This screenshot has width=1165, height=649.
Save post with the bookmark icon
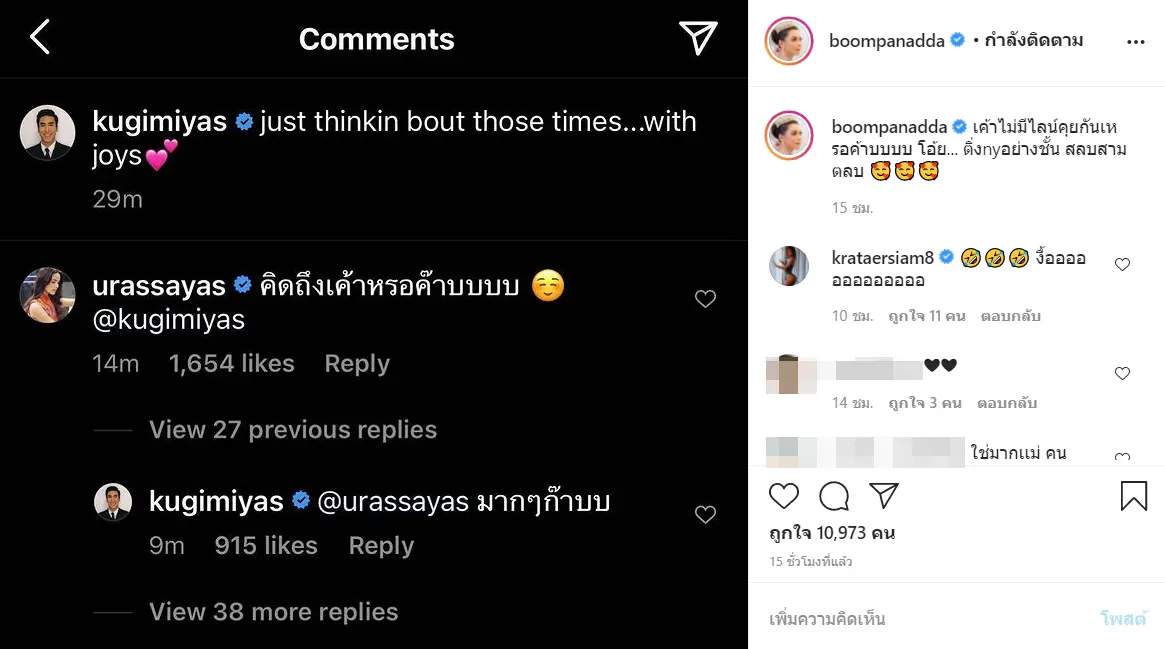point(1134,496)
